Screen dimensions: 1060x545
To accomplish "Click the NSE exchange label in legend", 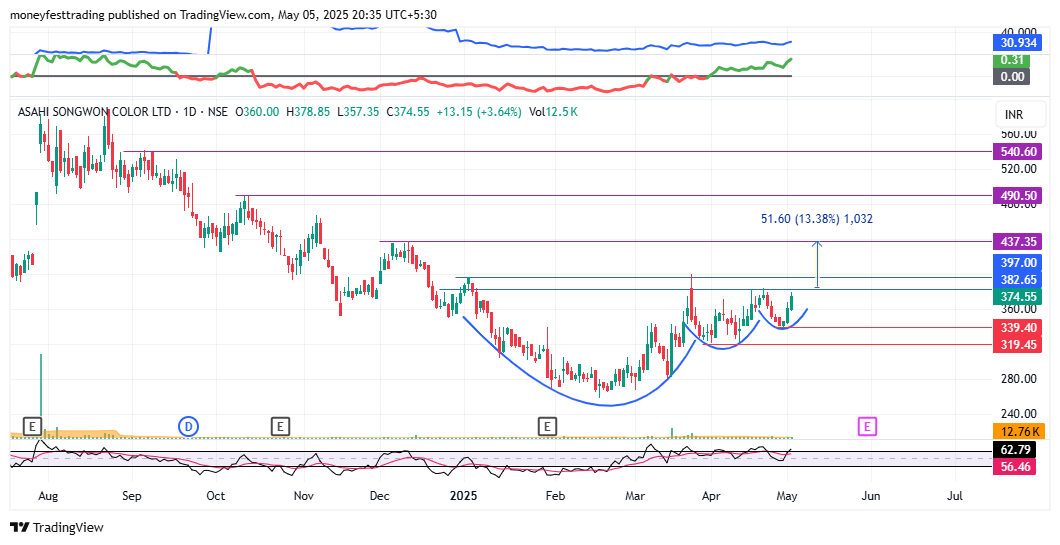I will coord(217,112).
